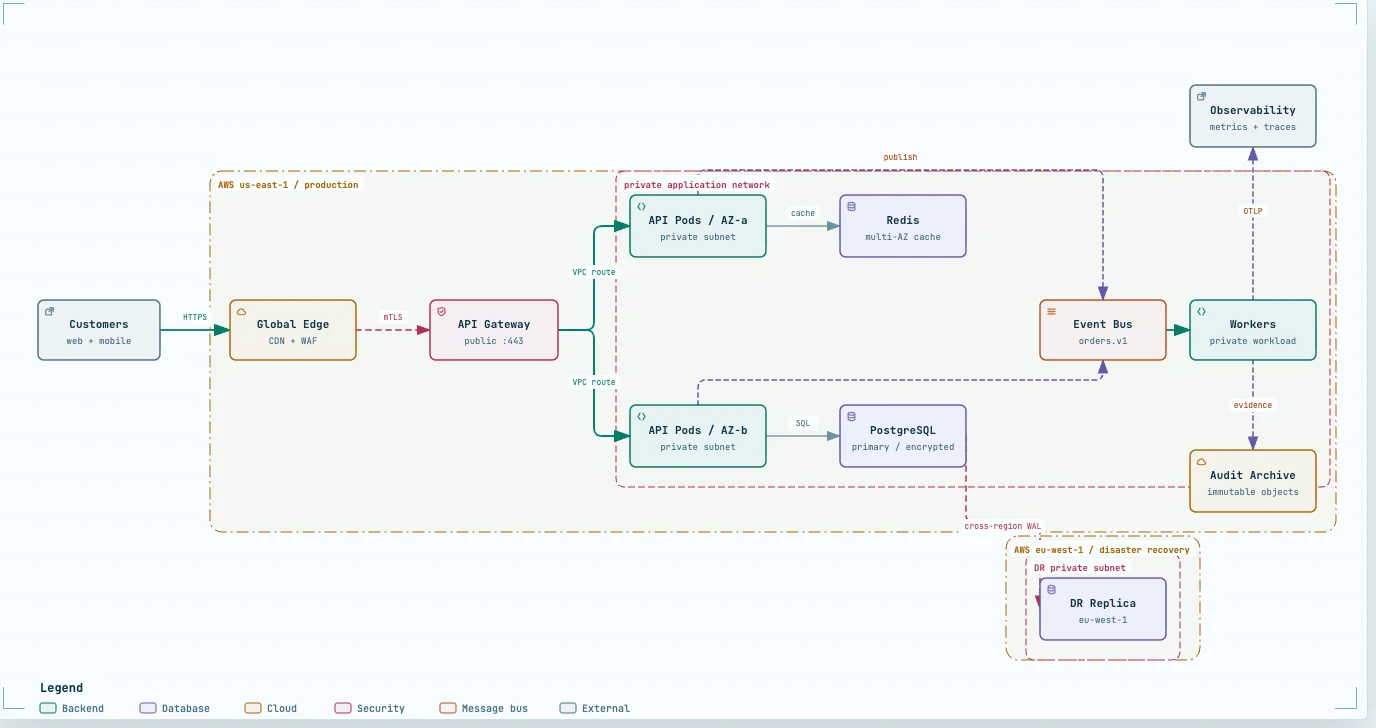Image resolution: width=1376 pixels, height=728 pixels.
Task: Click the SQL edge label
Action: 803,423
